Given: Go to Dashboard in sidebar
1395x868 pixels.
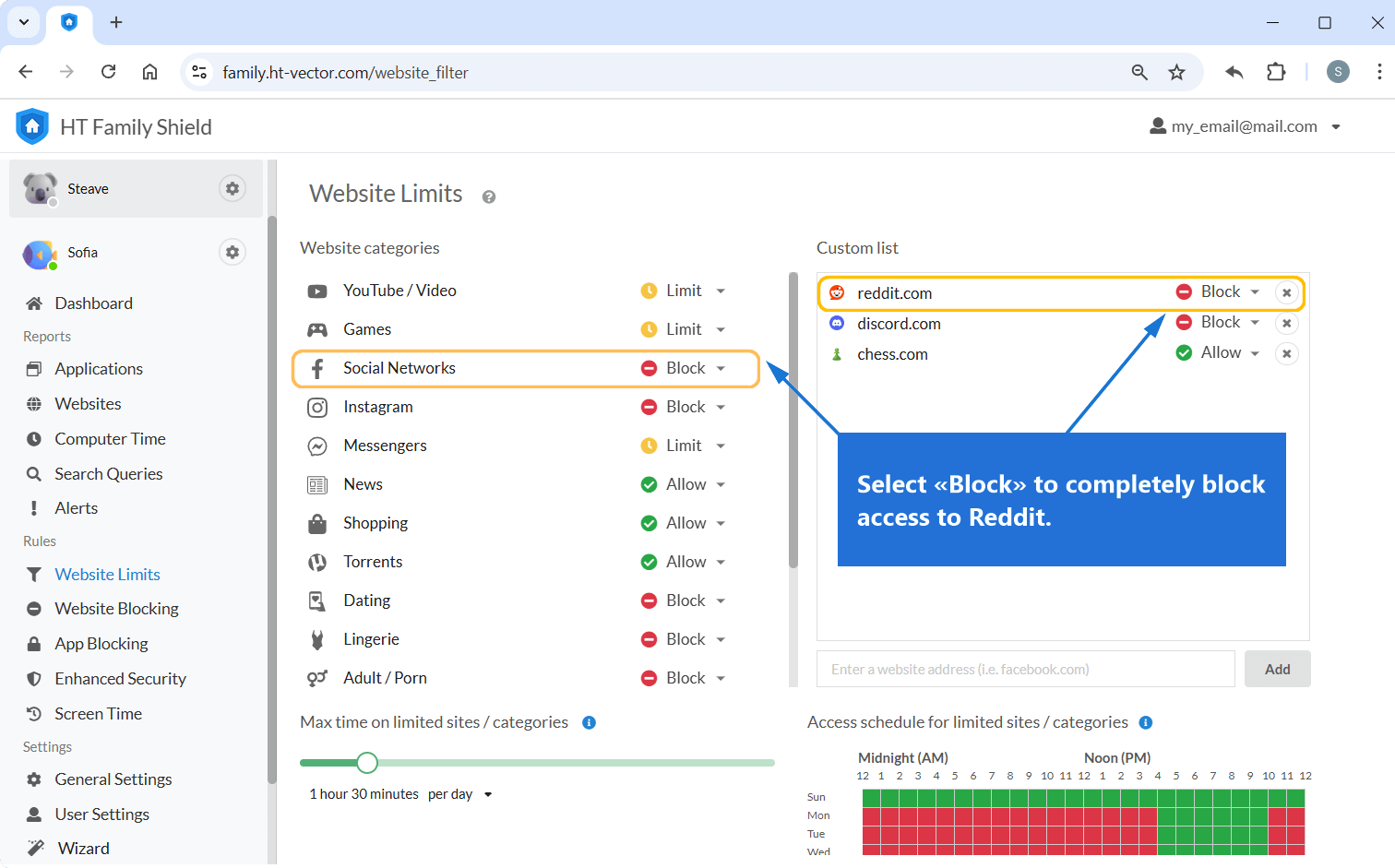Looking at the screenshot, I should coord(93,303).
